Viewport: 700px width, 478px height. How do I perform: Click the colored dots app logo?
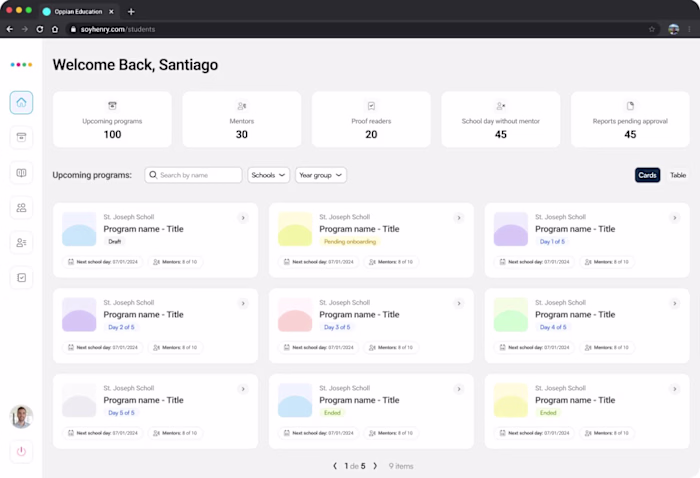(21, 65)
